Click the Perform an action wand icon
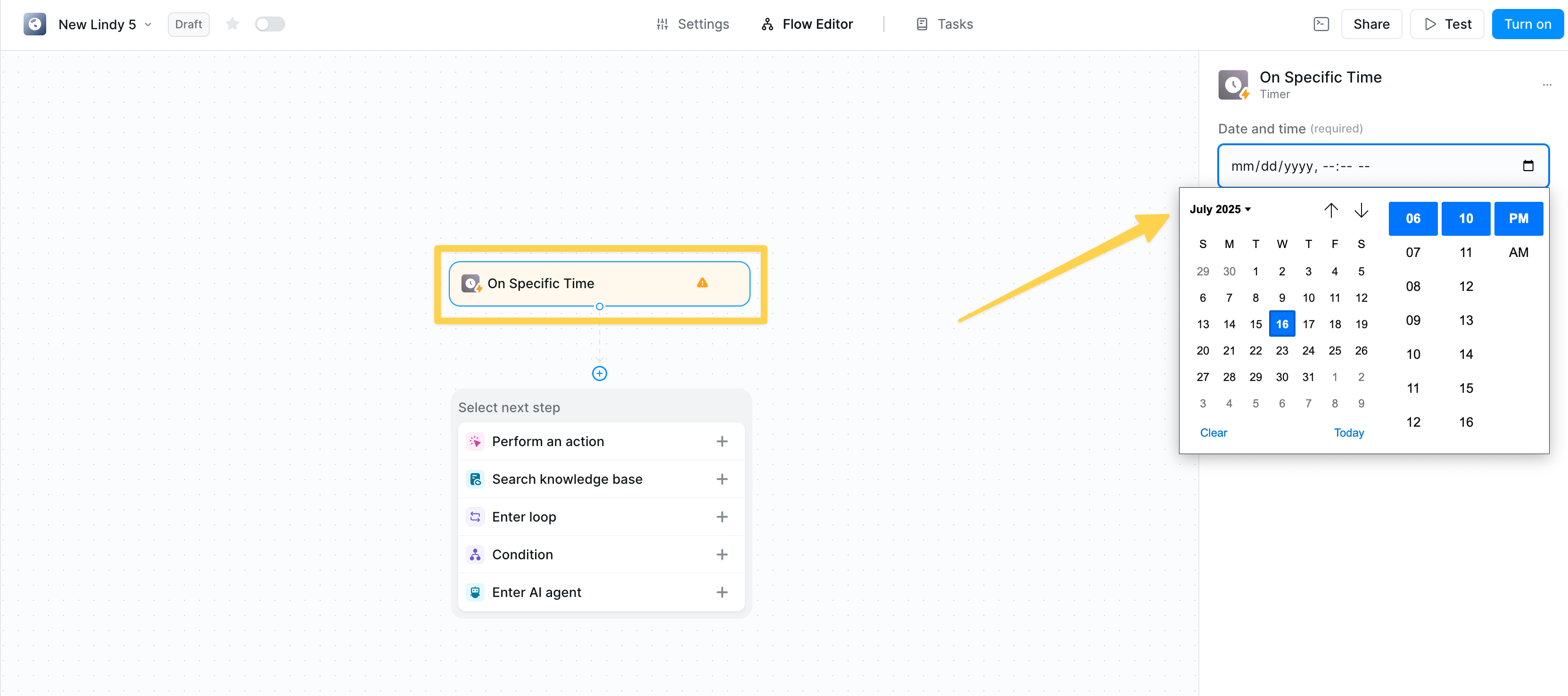Image resolution: width=1568 pixels, height=696 pixels. coord(475,441)
